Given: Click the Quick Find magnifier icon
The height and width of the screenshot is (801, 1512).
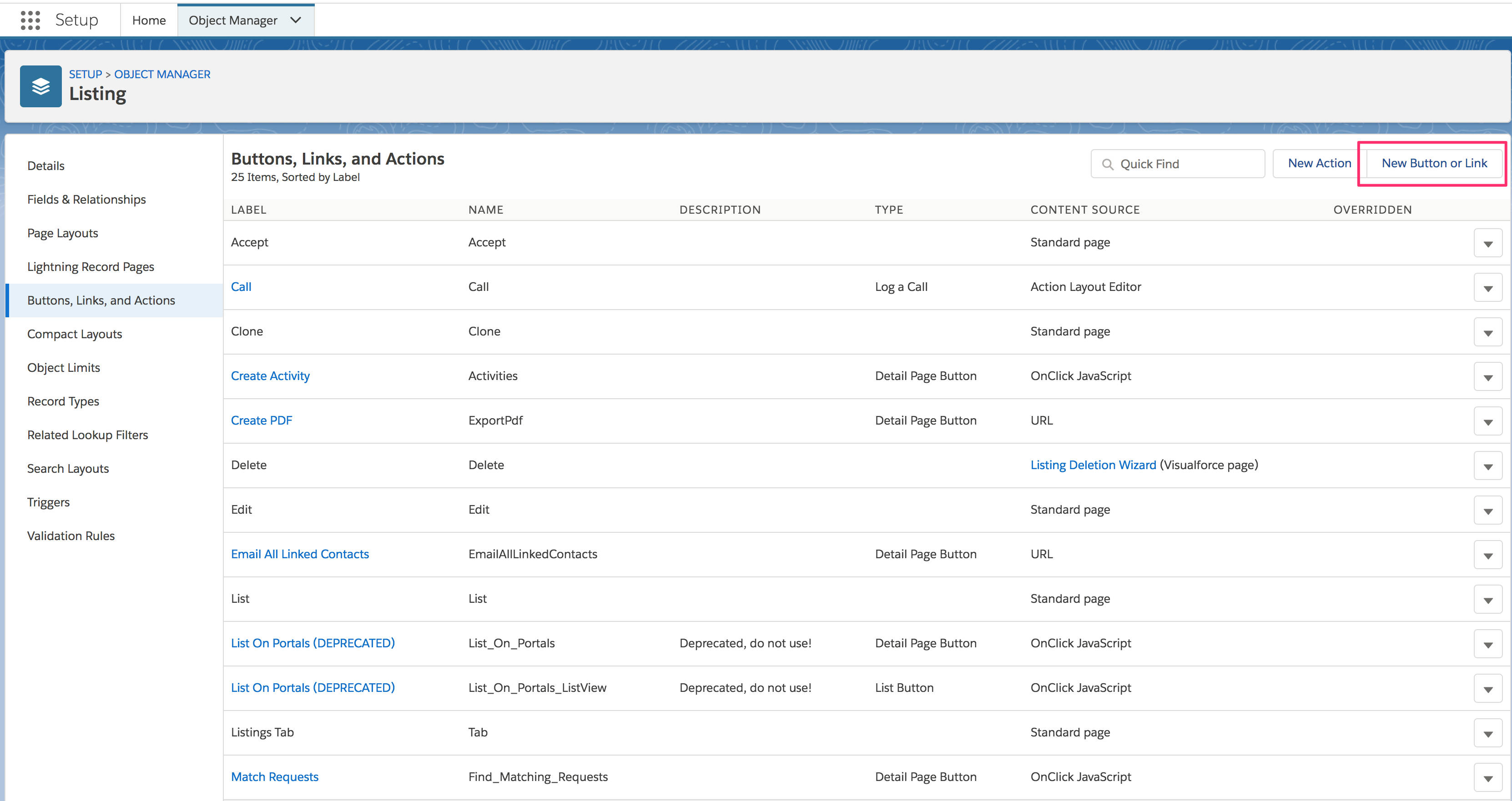Looking at the screenshot, I should coord(1108,164).
